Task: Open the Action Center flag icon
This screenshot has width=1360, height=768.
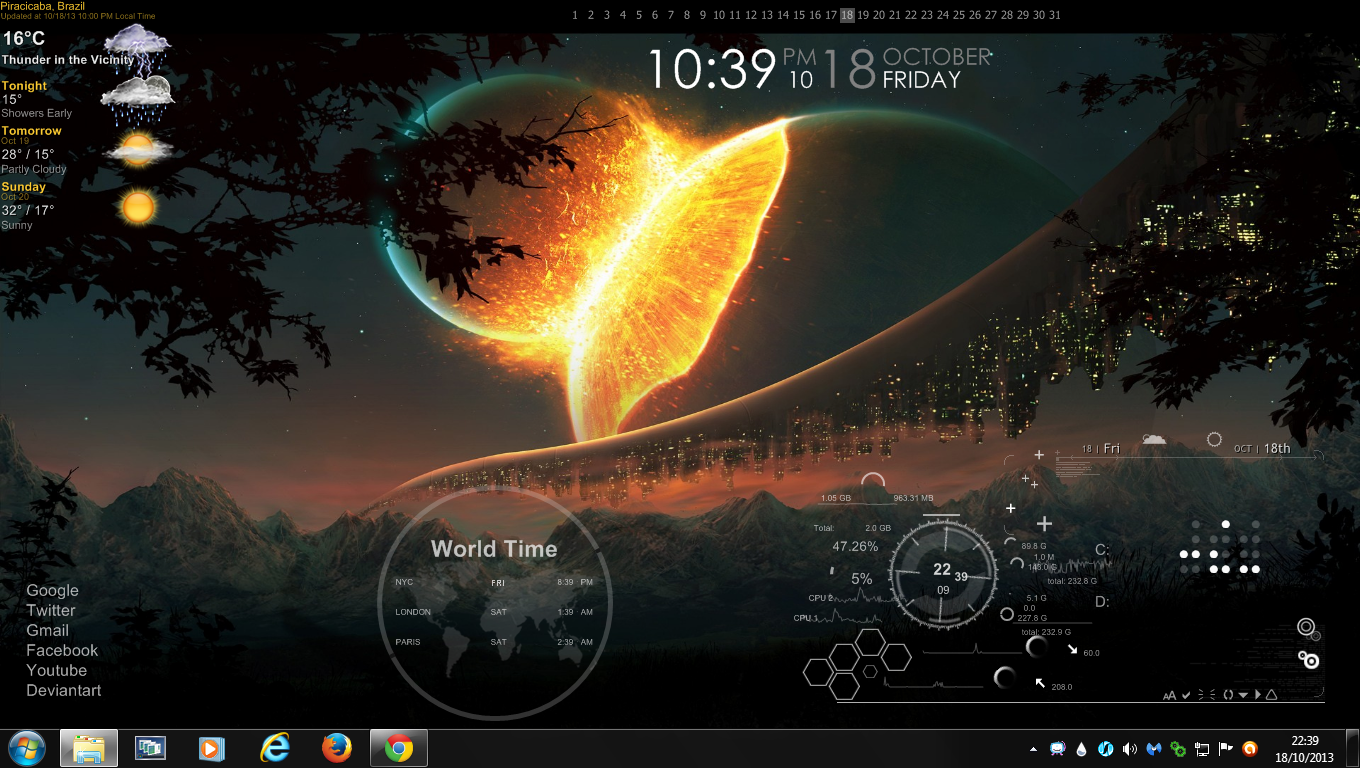Action: click(1226, 748)
